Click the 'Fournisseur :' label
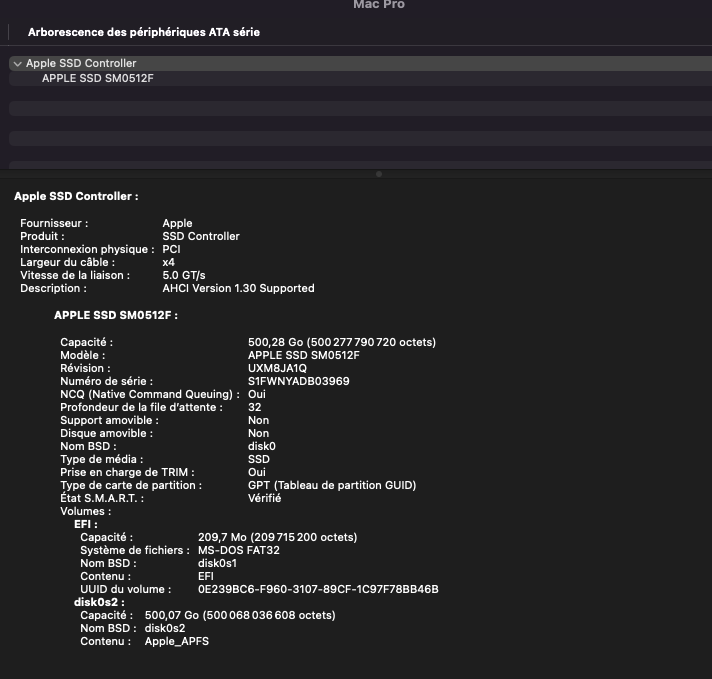 (x=54, y=223)
